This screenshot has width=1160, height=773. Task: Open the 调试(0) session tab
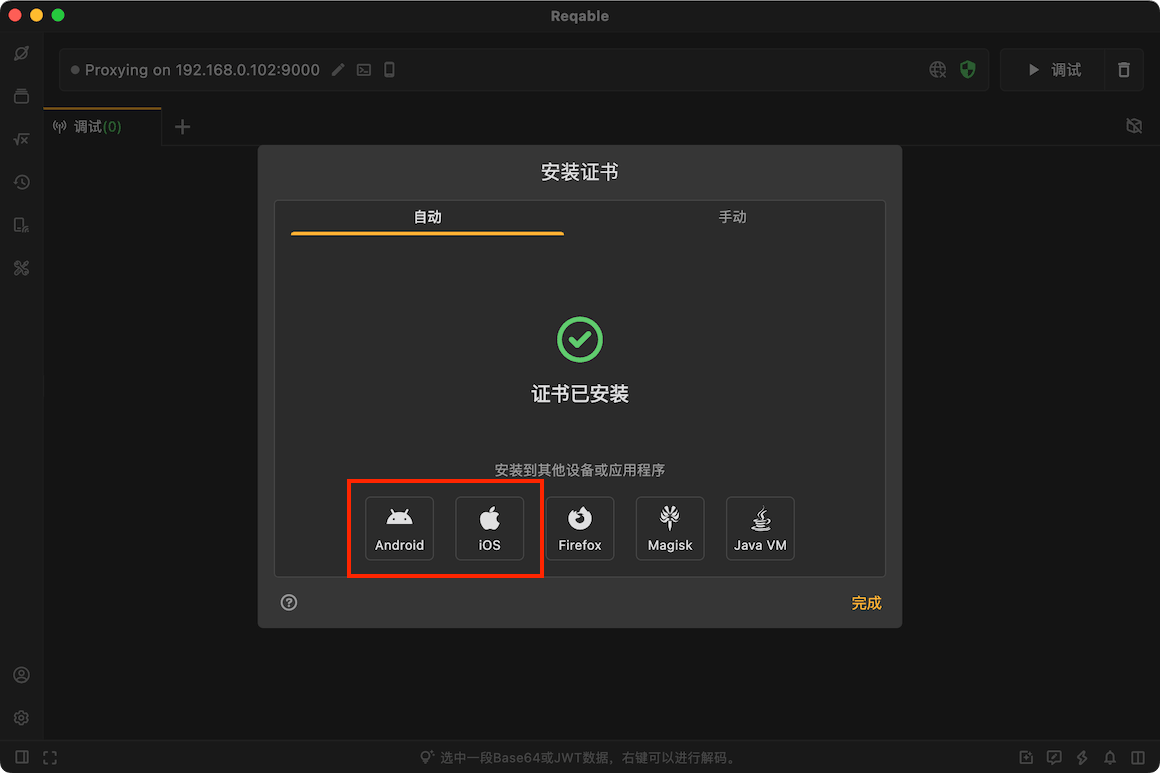(102, 126)
